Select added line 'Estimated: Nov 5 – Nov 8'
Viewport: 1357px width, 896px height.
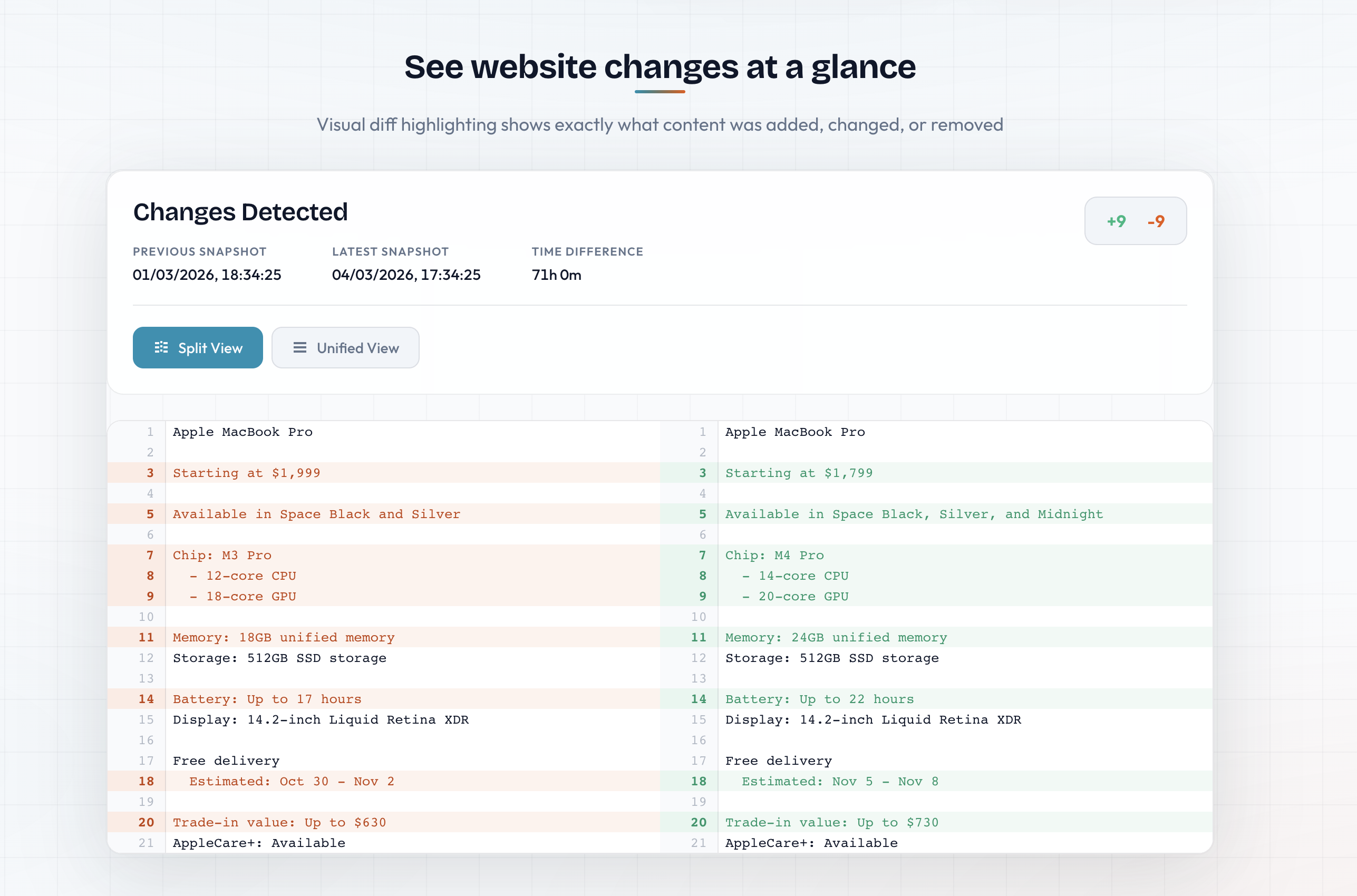point(936,781)
